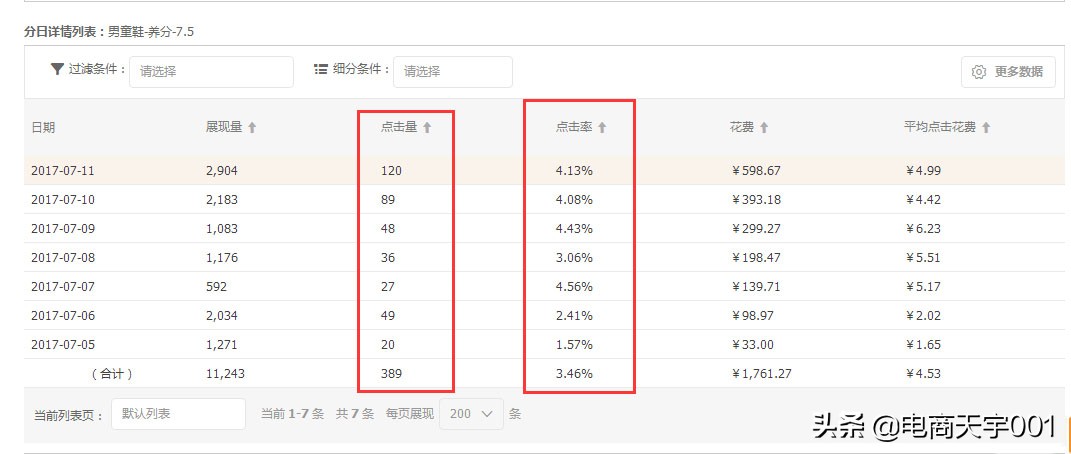Screen dimensions: 1071x454
Task: Click the 分日详情列表 title text
Action: click(x=64, y=31)
